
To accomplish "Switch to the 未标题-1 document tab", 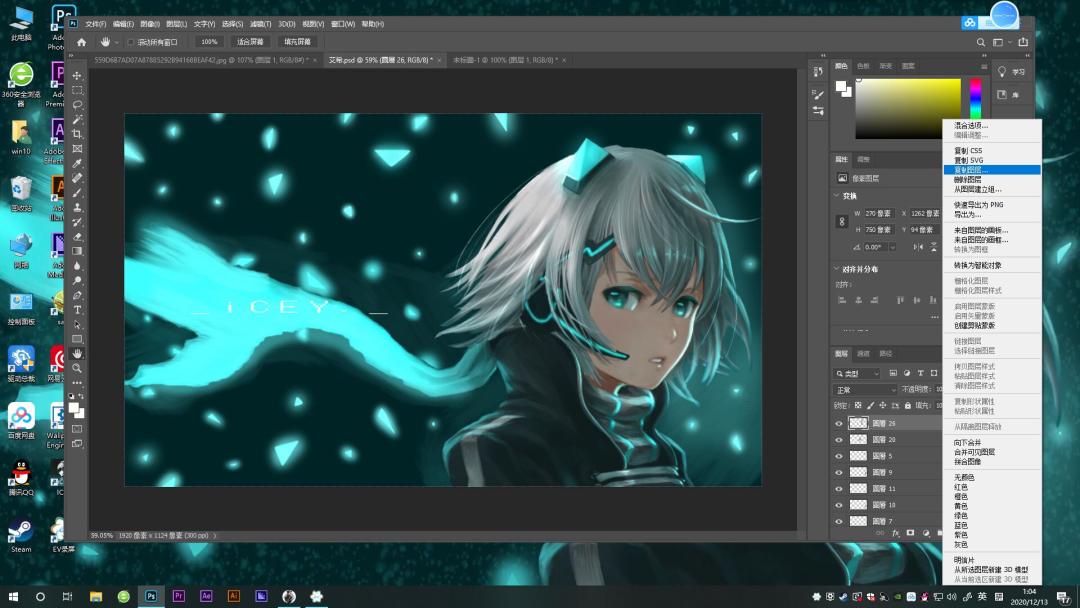I will 505,60.
